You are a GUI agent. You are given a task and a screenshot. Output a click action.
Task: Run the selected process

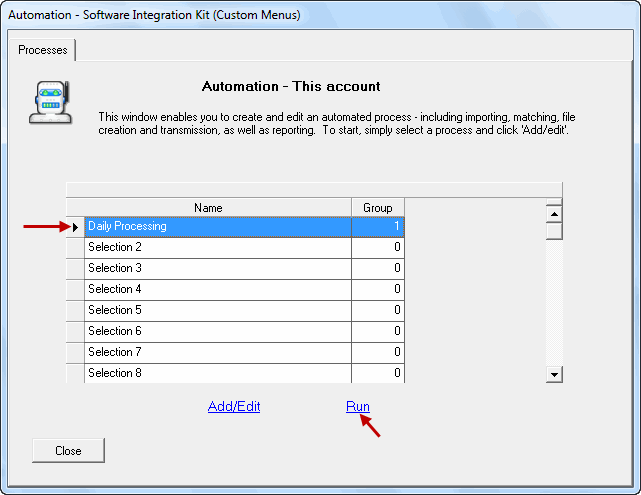click(358, 406)
